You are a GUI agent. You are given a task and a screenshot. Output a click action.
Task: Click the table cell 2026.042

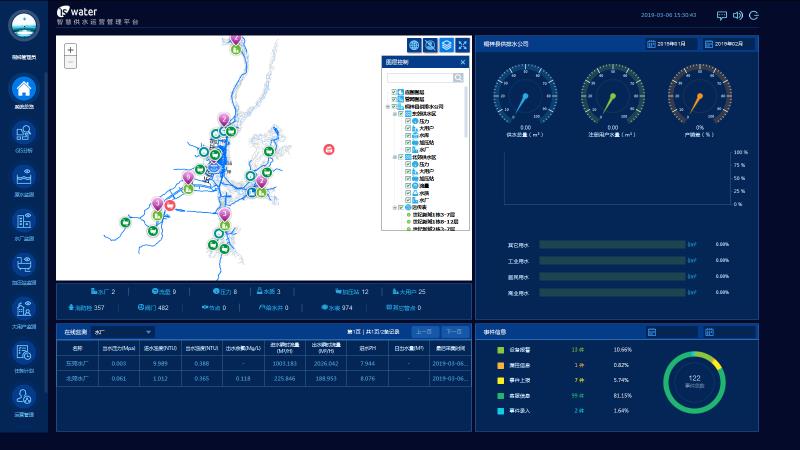326,364
